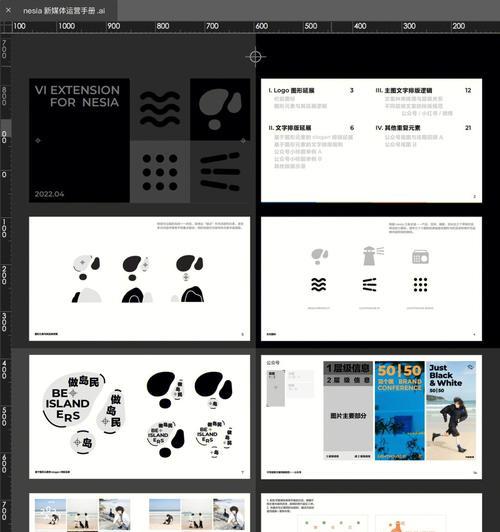This screenshot has width=500, height=532.
Task: Click the top horizontal ruler at 600
Action: point(262,26)
